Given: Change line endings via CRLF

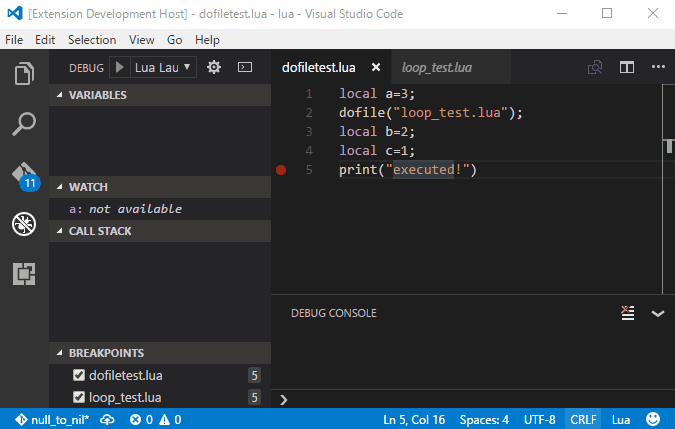Looking at the screenshot, I should [583, 420].
